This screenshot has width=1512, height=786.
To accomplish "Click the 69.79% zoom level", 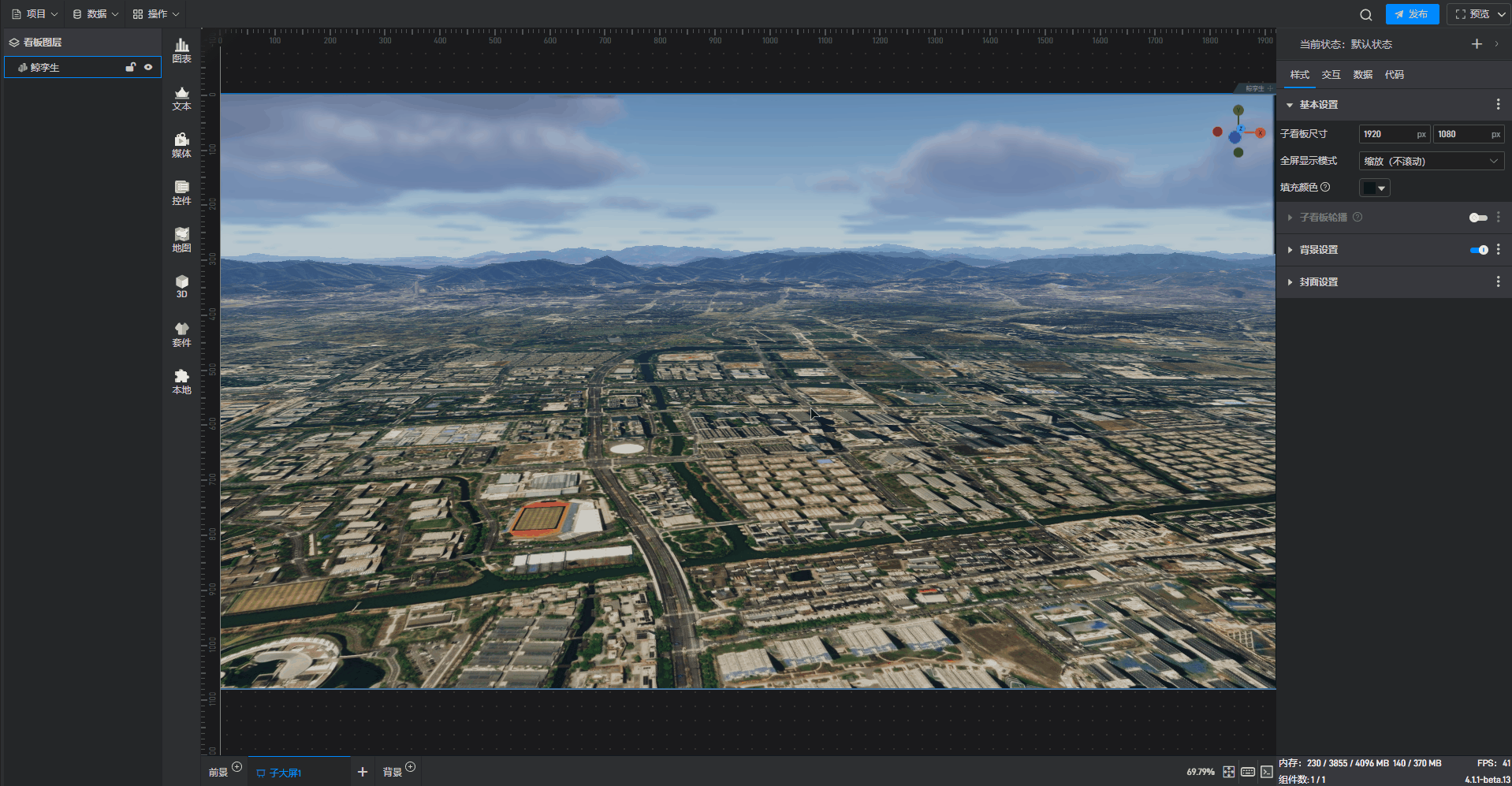I will pyautogui.click(x=1201, y=772).
